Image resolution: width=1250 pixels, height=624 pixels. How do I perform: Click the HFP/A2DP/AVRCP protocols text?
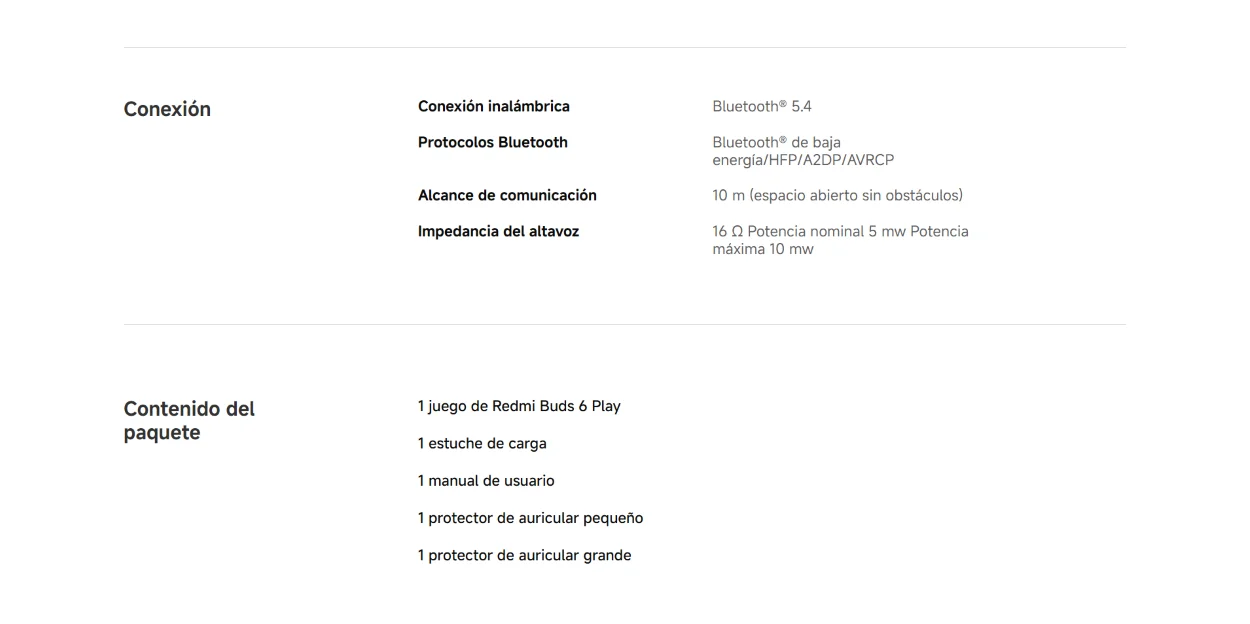coord(830,160)
